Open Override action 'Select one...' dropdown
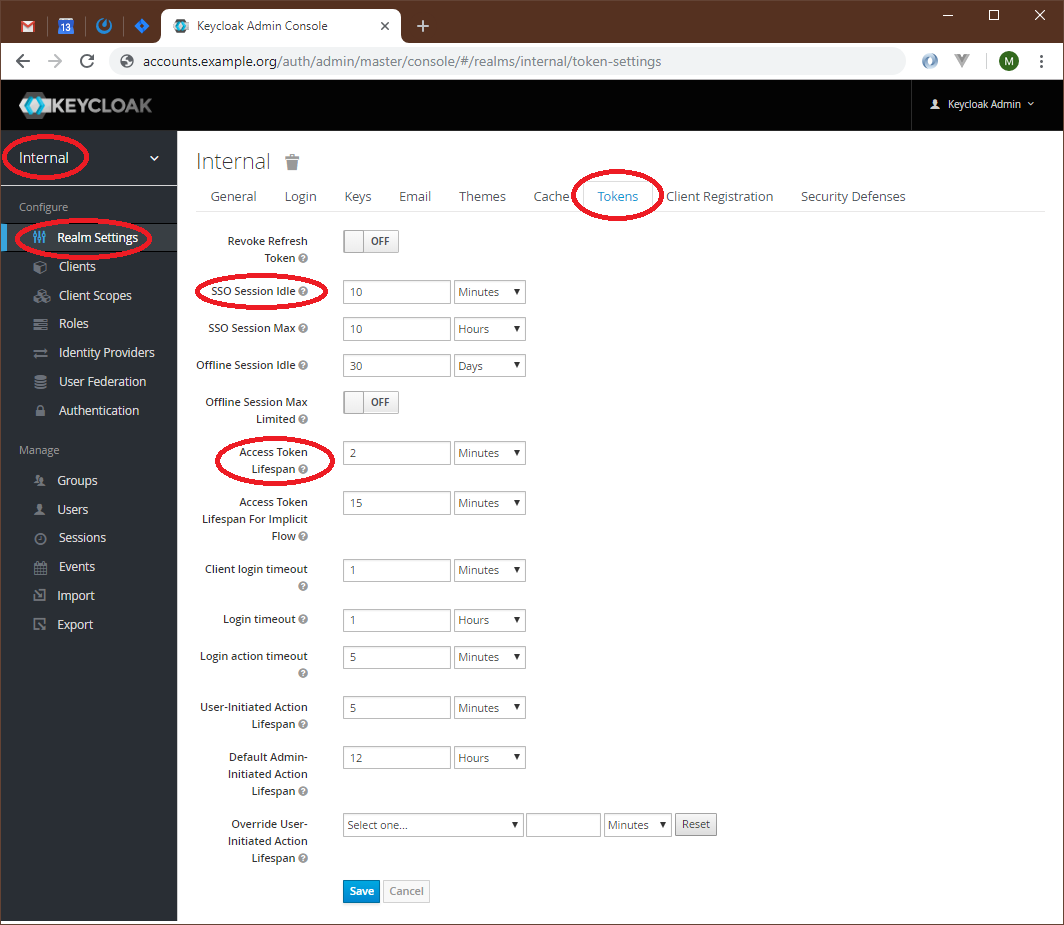This screenshot has height=925, width=1064. click(433, 825)
